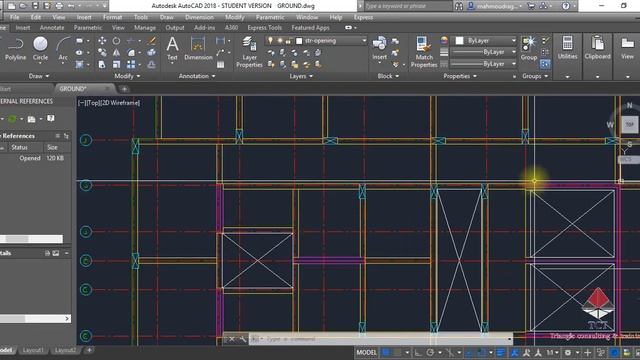Open the str-opening layer dropdown list
Viewport: 640px width, 360px height.
364,41
